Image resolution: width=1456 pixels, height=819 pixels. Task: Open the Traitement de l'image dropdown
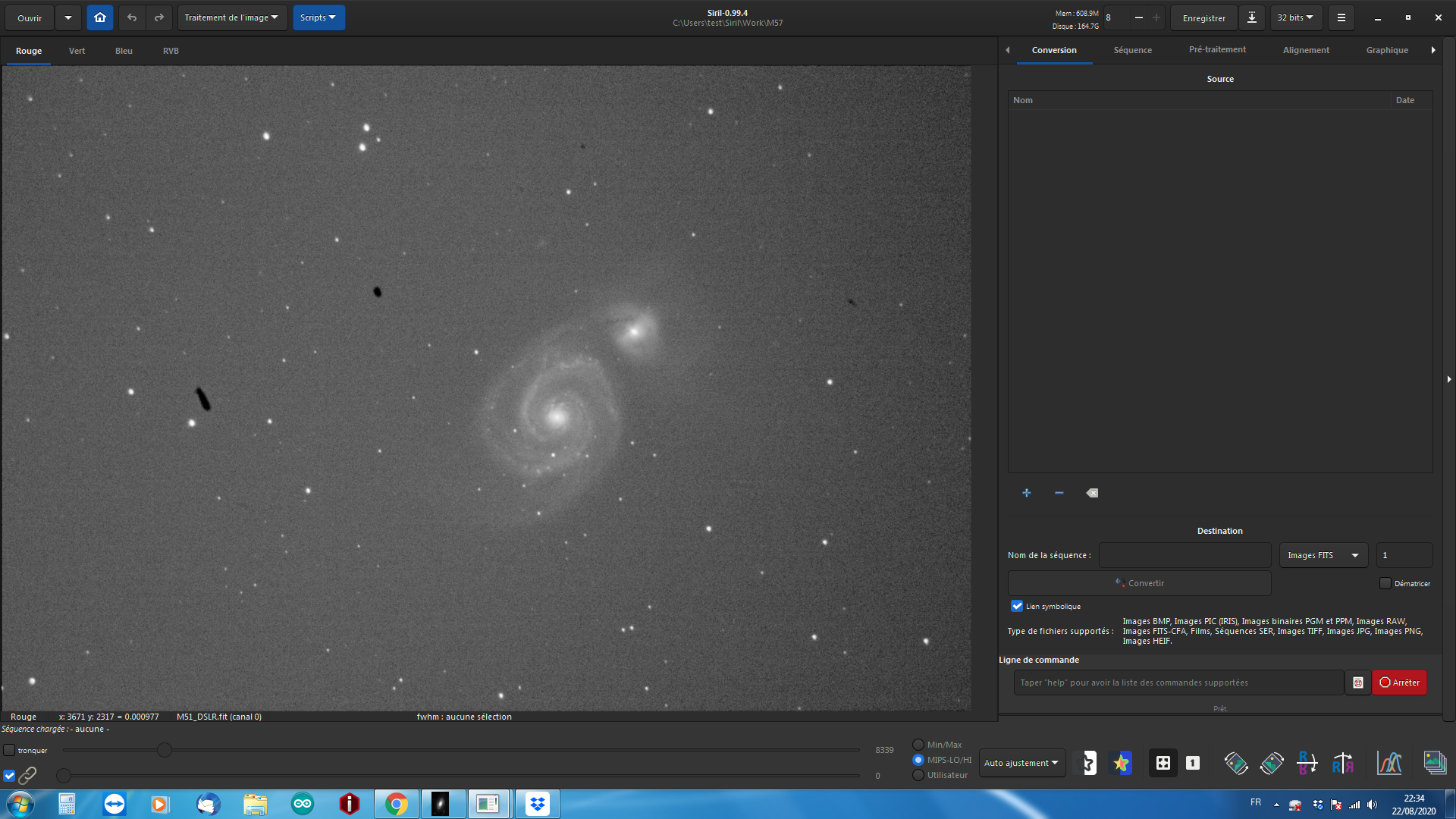[x=231, y=17]
